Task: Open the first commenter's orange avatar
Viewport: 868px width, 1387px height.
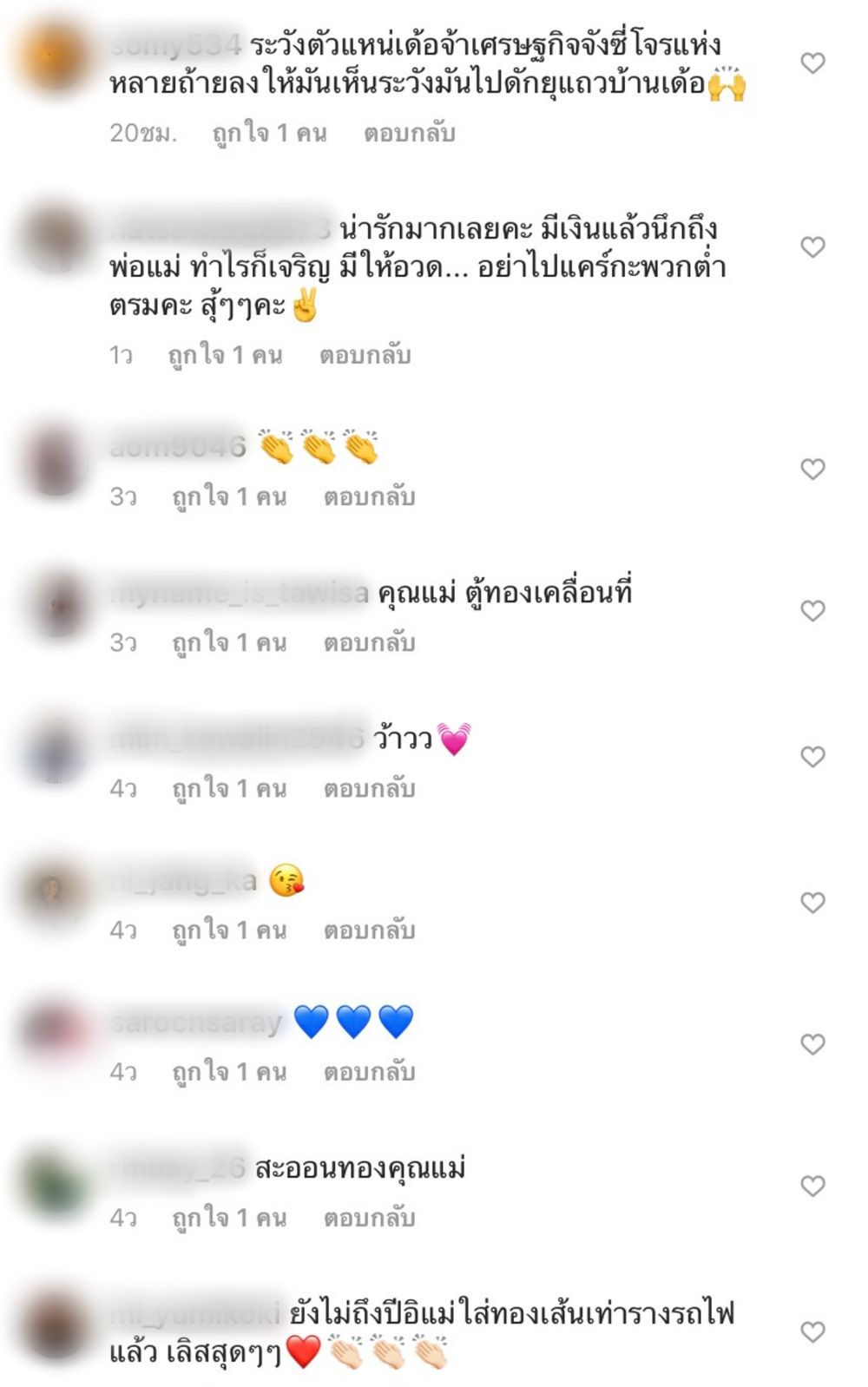Action: (56, 57)
